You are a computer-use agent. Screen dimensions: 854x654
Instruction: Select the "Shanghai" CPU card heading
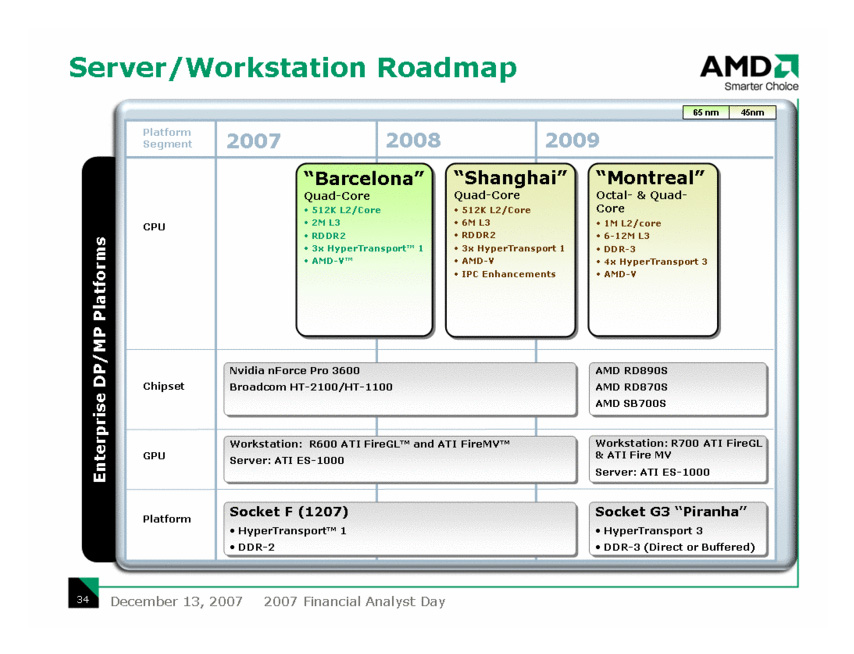tap(510, 178)
